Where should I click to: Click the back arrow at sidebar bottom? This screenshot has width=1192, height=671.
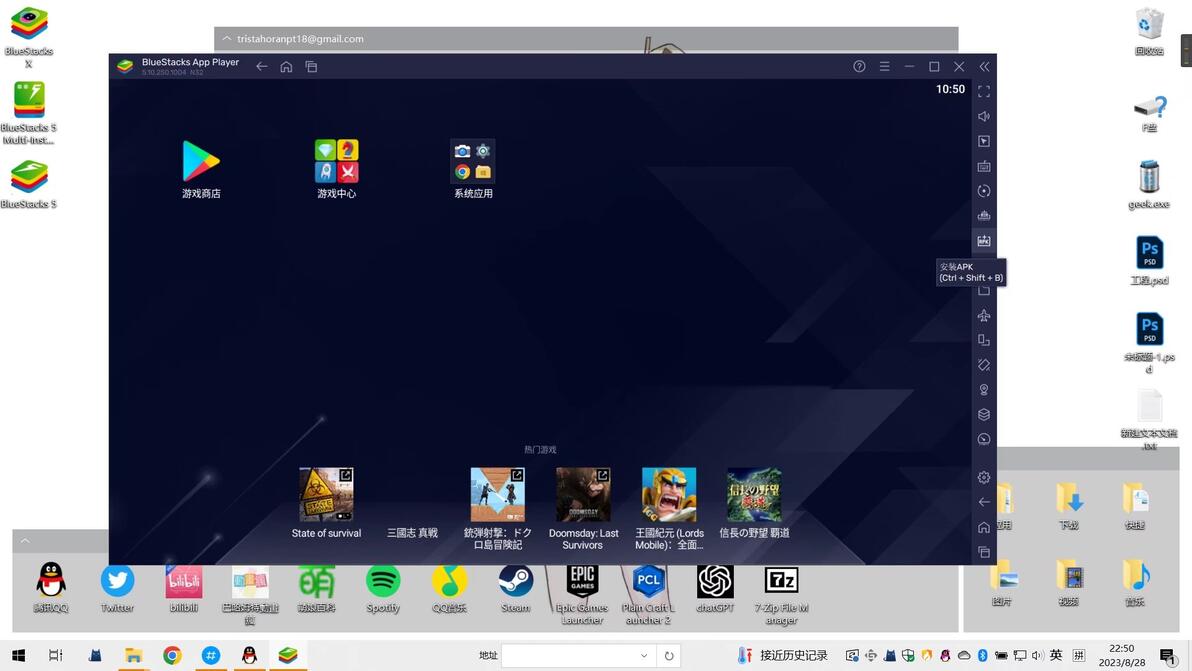tap(984, 502)
